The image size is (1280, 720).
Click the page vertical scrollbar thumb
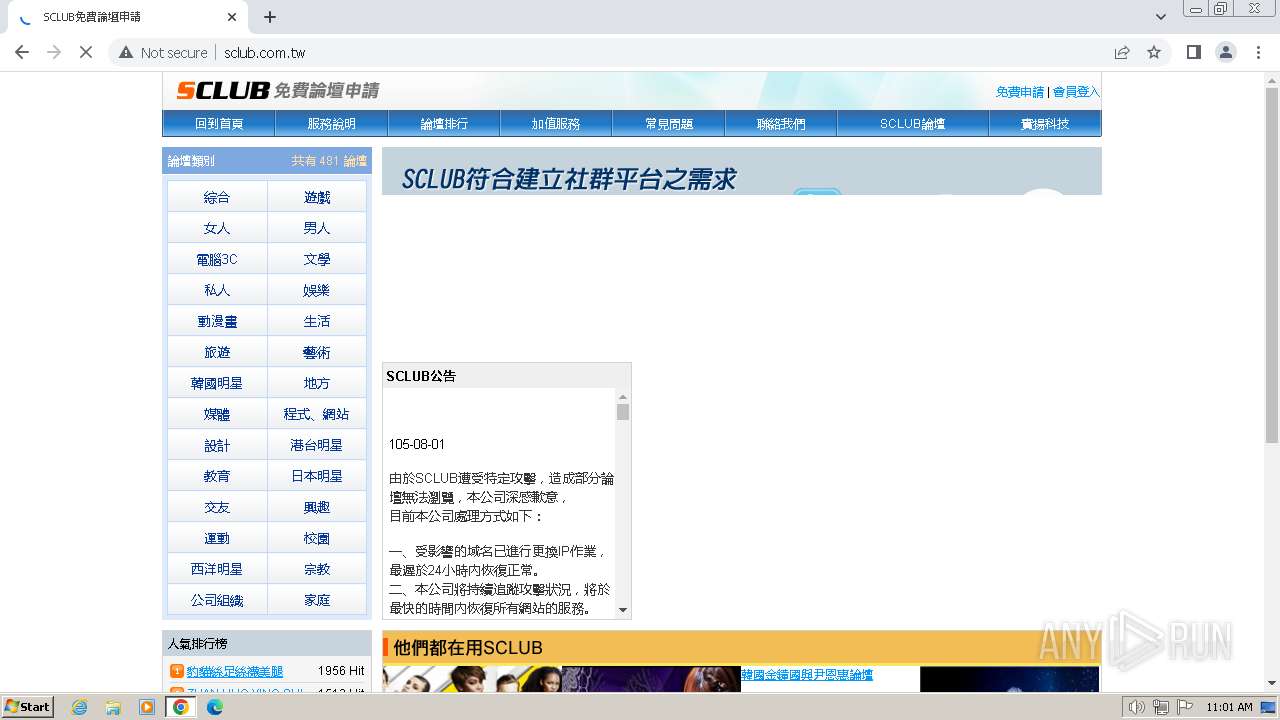tap(1272, 265)
